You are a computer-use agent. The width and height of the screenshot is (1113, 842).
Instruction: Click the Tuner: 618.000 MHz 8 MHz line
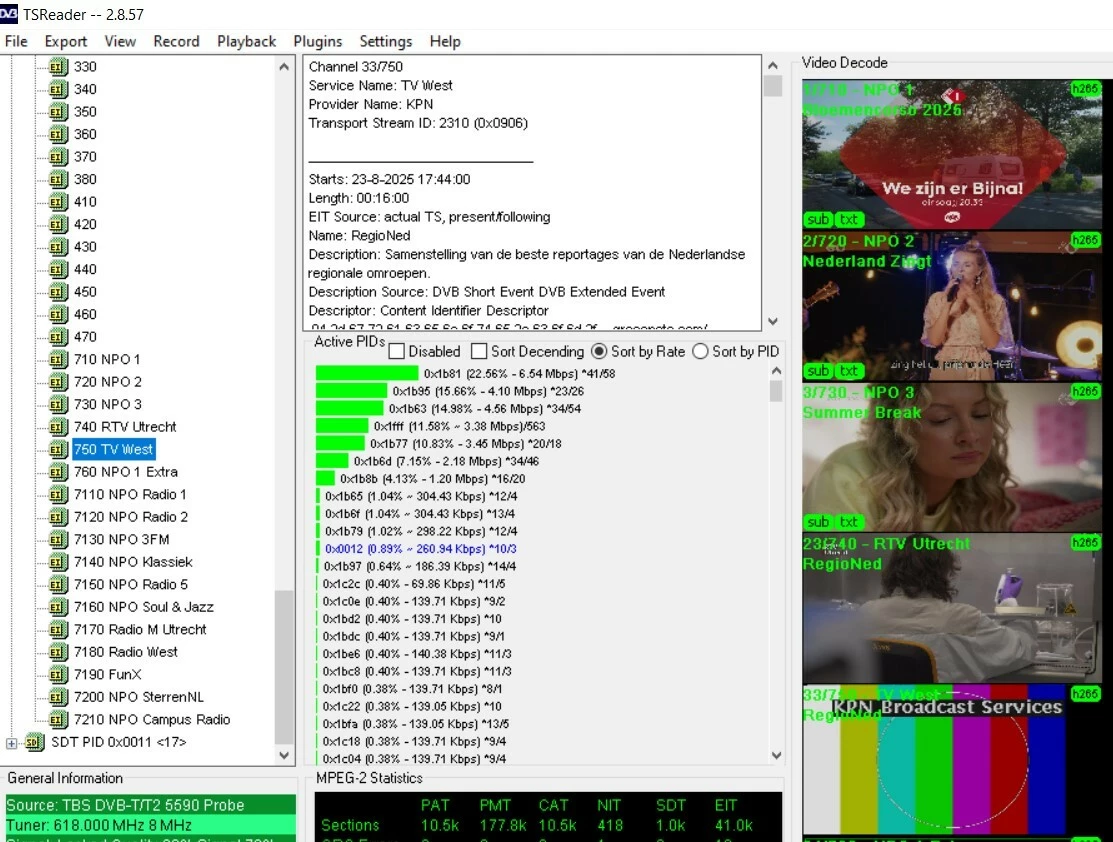[150, 825]
